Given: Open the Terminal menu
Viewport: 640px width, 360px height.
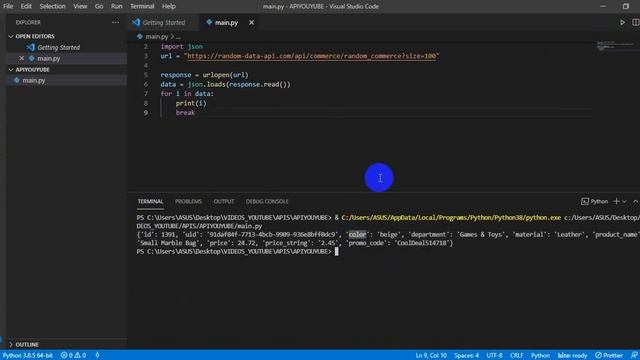Looking at the screenshot, I should [x=142, y=6].
